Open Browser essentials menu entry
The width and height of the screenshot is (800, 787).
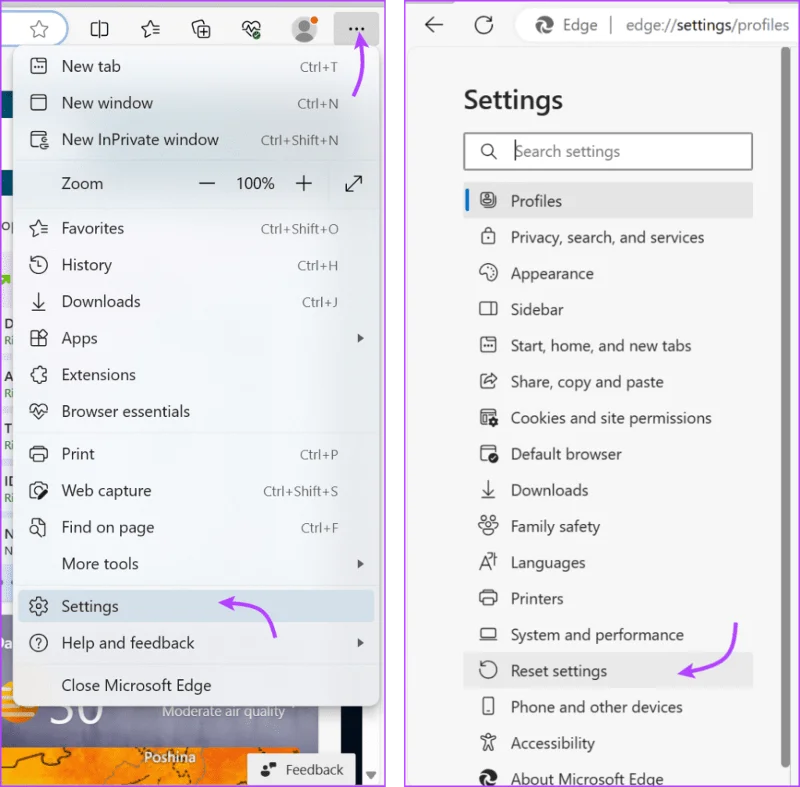point(196,412)
